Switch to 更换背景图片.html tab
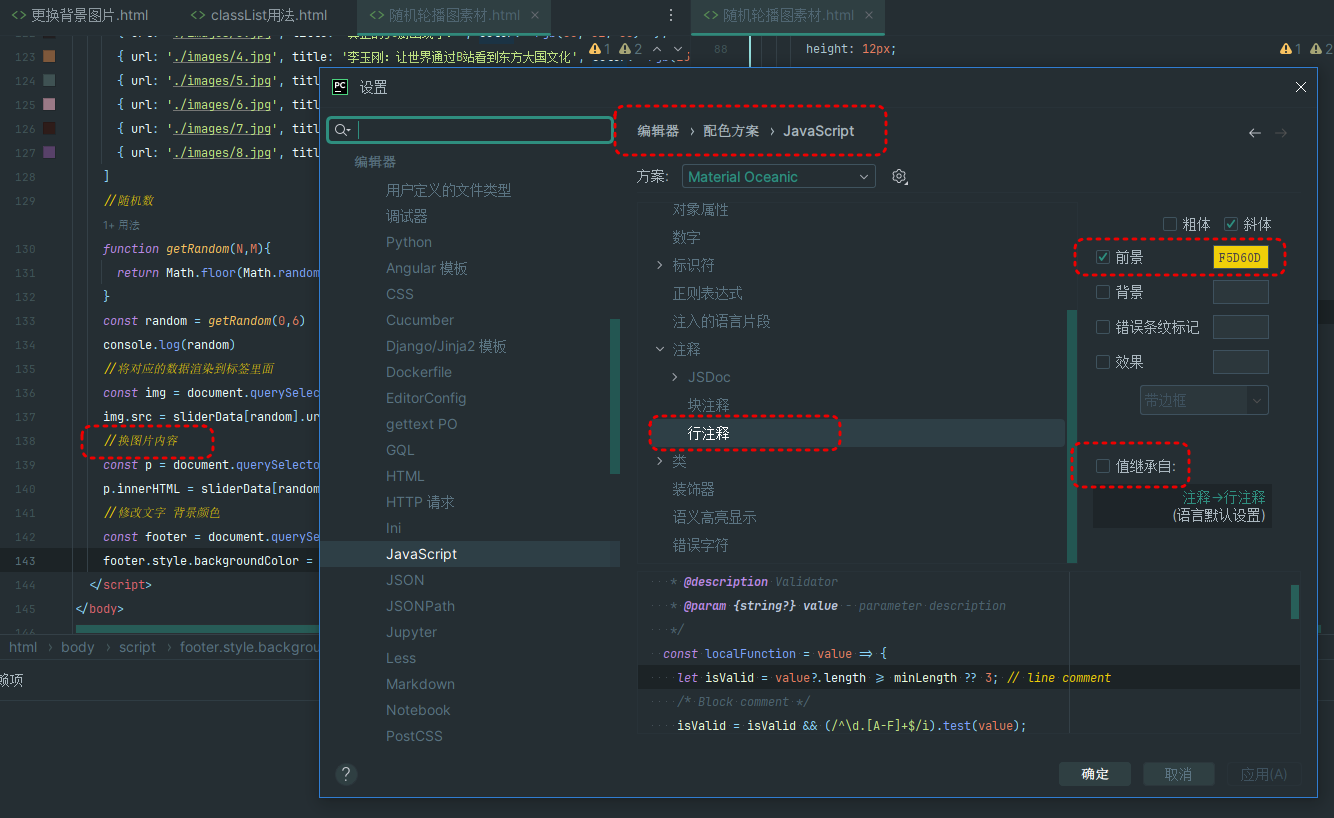 point(79,16)
